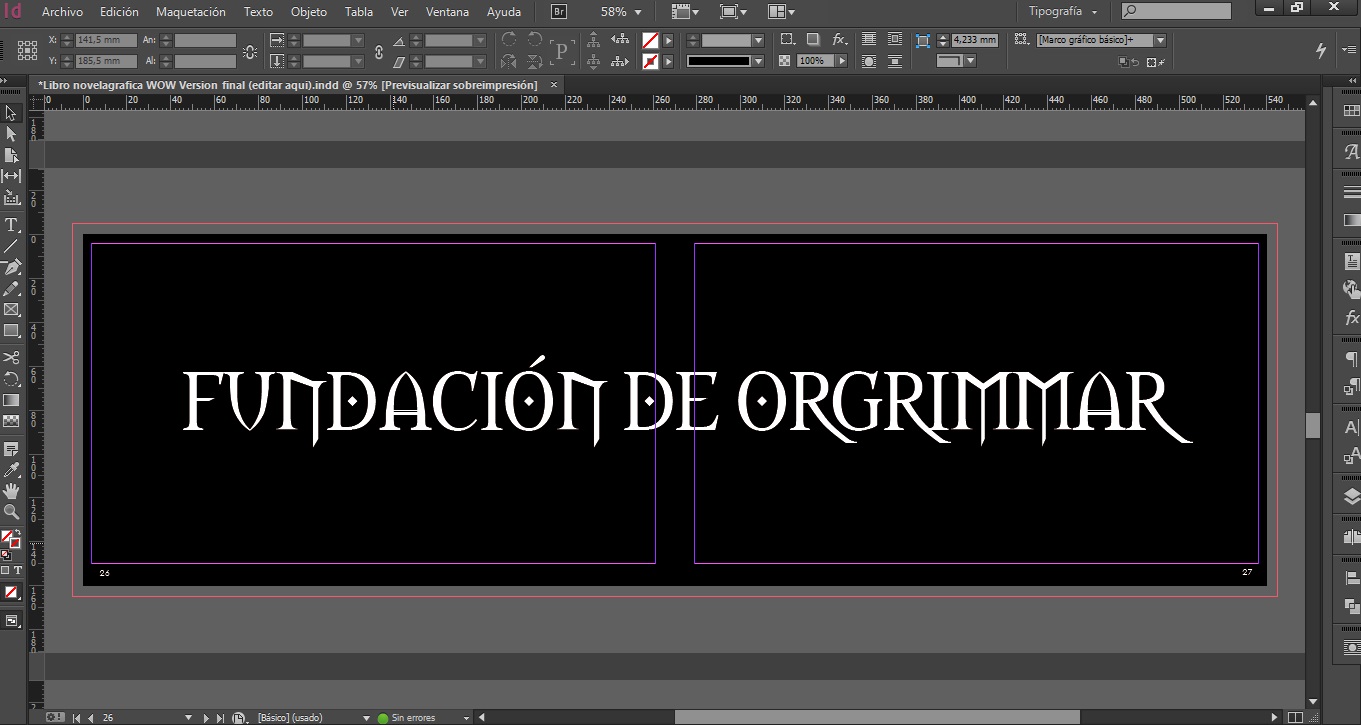The image size is (1361, 725).
Task: Select the Libro novelagrafica WOW document tab
Action: point(288,85)
